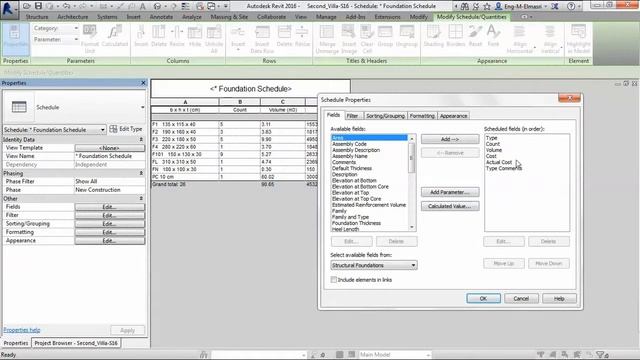This screenshot has width=640, height=360.
Task: Click the Text (A) tool in quick access toolbar
Action: tap(142, 6)
